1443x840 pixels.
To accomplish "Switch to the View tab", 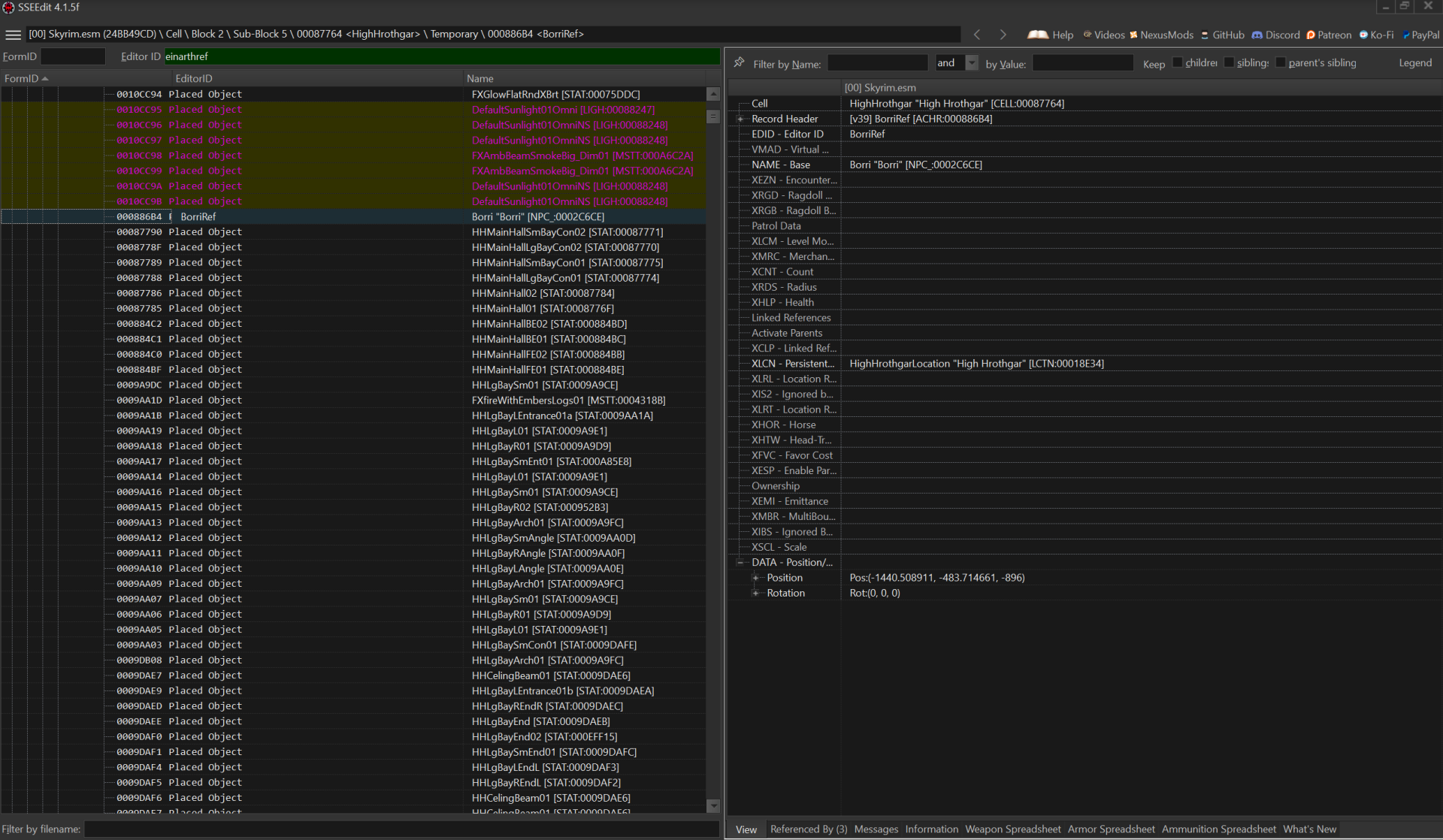I will (746, 829).
